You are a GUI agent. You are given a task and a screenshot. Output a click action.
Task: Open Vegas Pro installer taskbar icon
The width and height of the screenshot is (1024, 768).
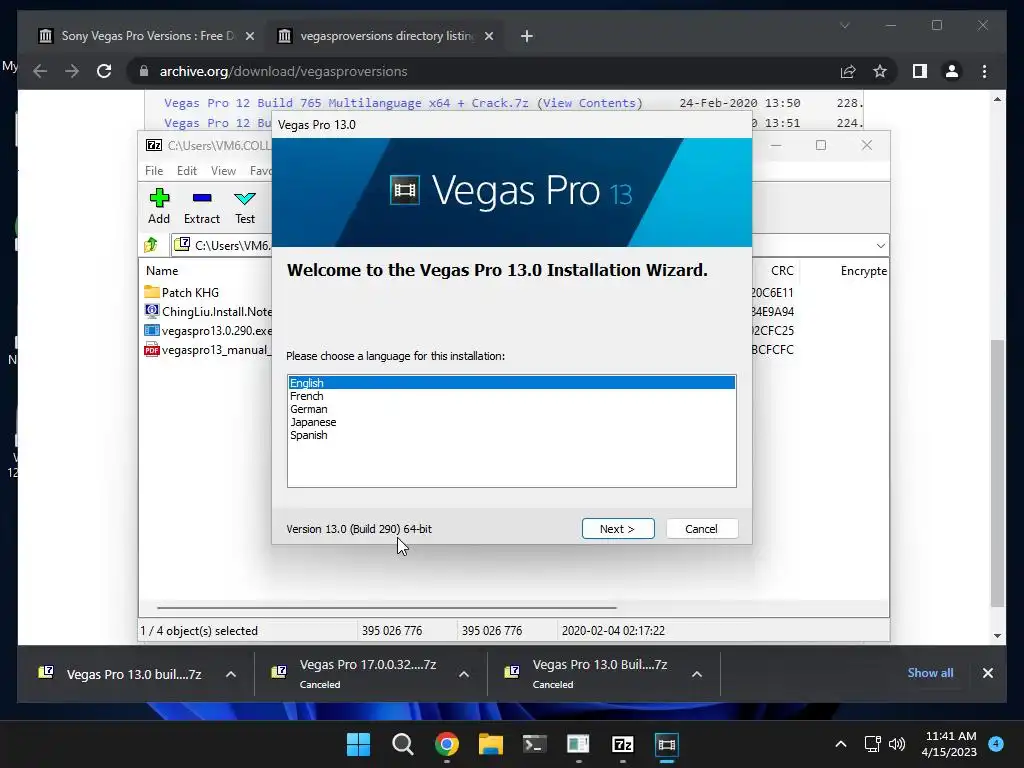667,744
